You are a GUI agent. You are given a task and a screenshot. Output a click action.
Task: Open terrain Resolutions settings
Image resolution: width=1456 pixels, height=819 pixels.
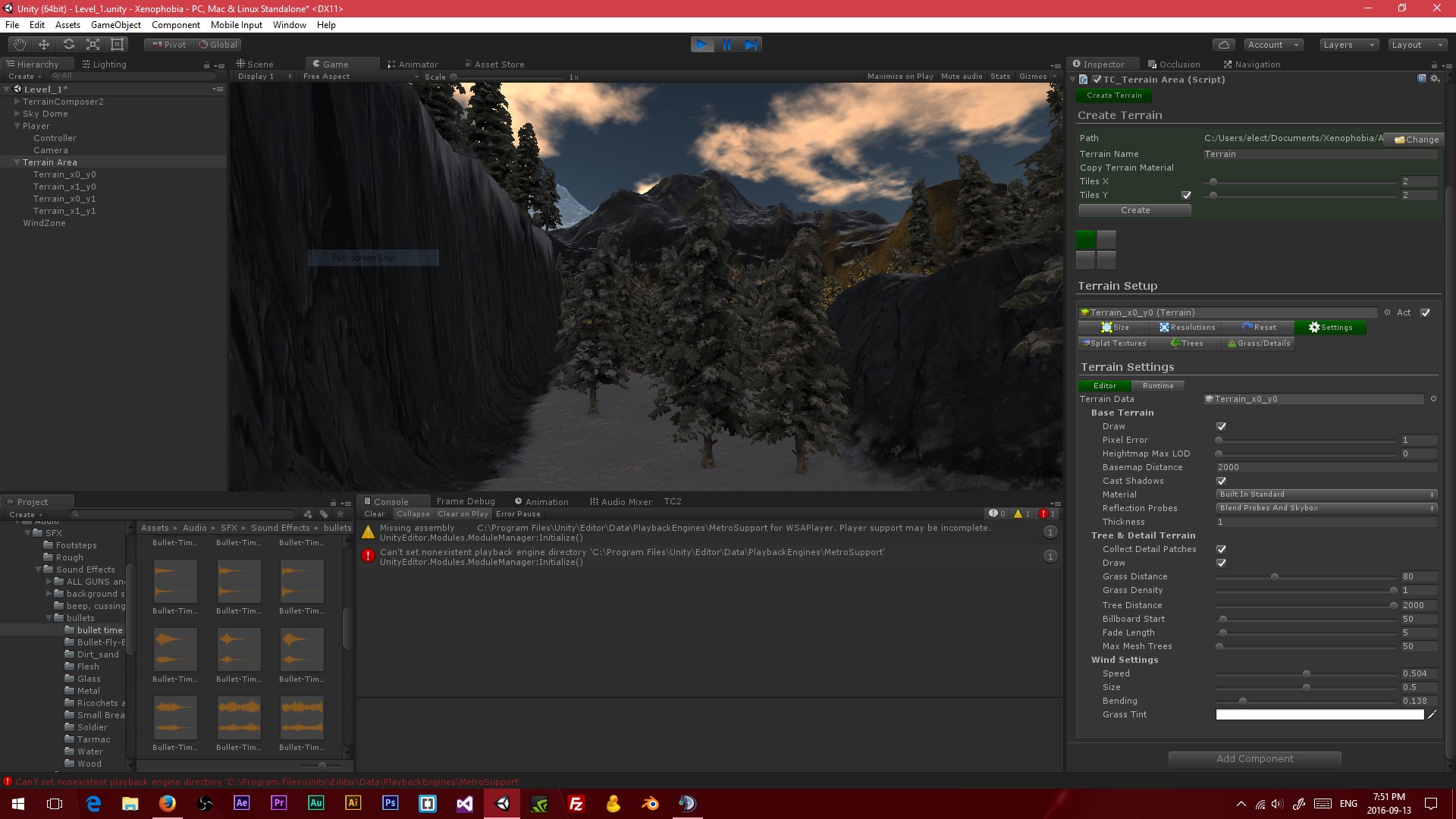1187,328
